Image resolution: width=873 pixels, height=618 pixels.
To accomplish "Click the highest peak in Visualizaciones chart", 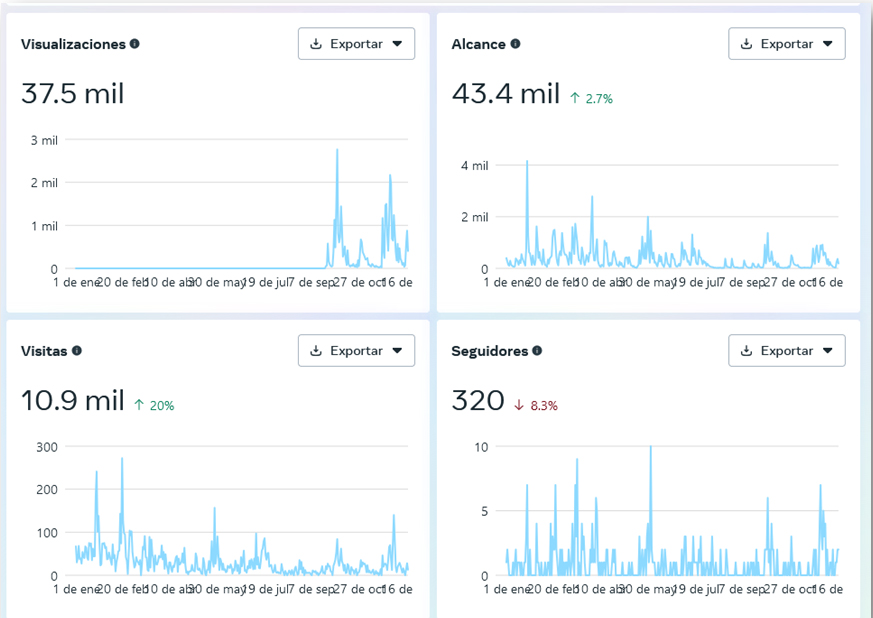I will (337, 150).
